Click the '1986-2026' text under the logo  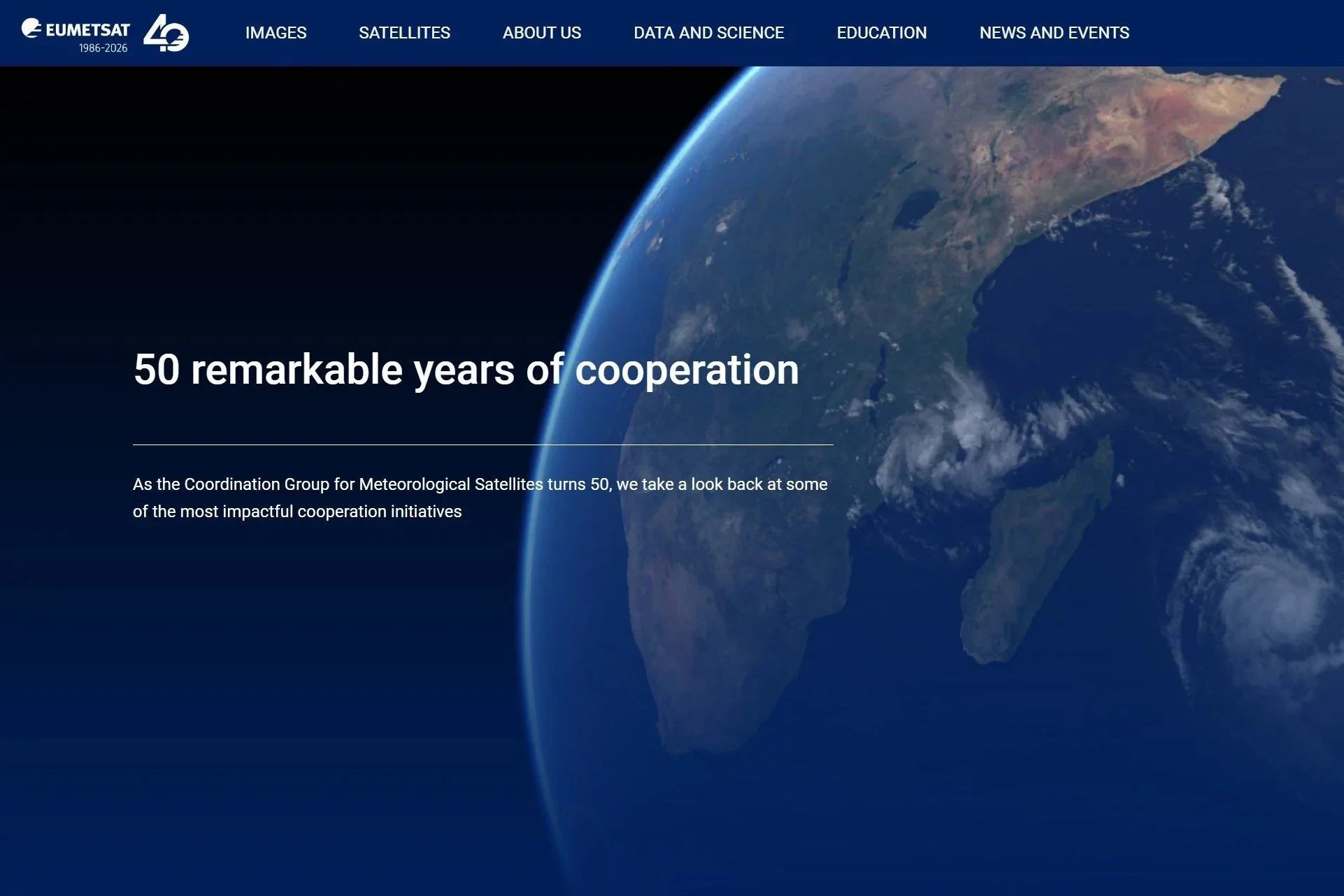(x=103, y=49)
